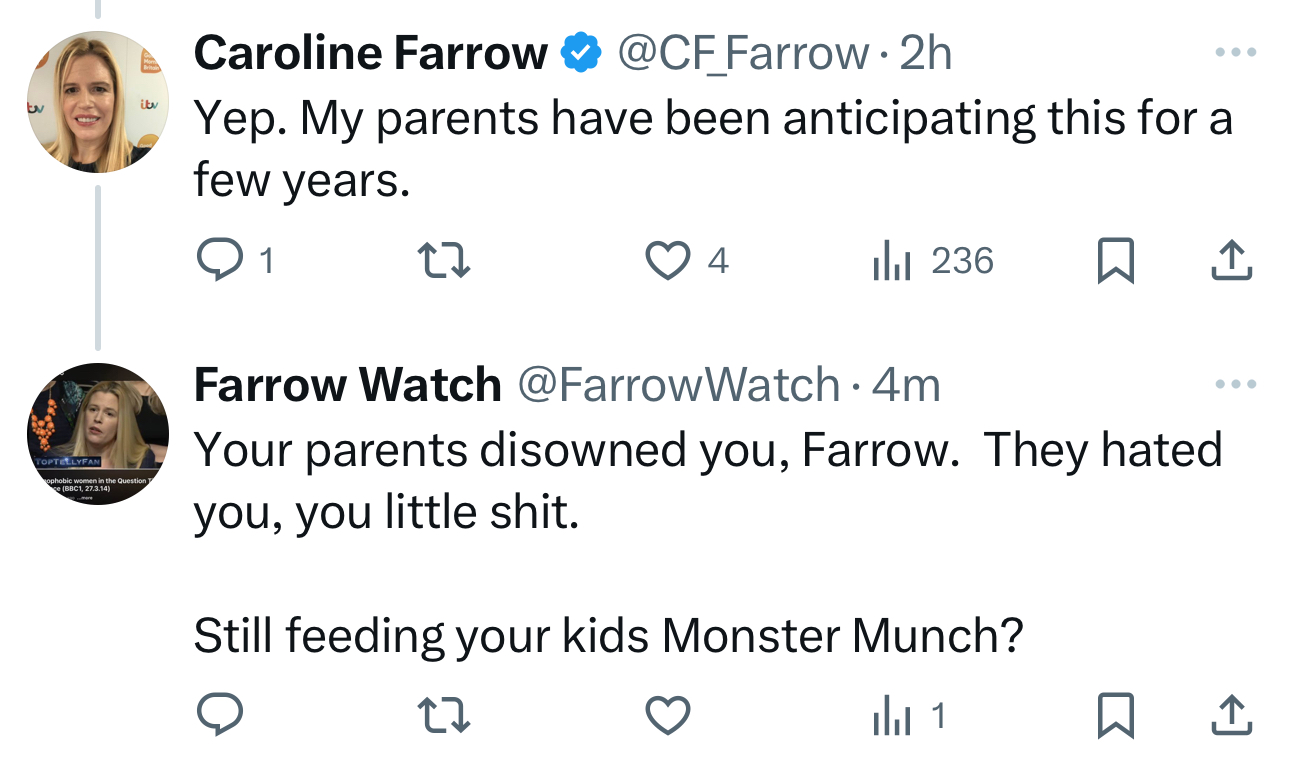Screen dimensions: 1290x770
Task: Open the Farrow Watch display name
Action: click(347, 385)
